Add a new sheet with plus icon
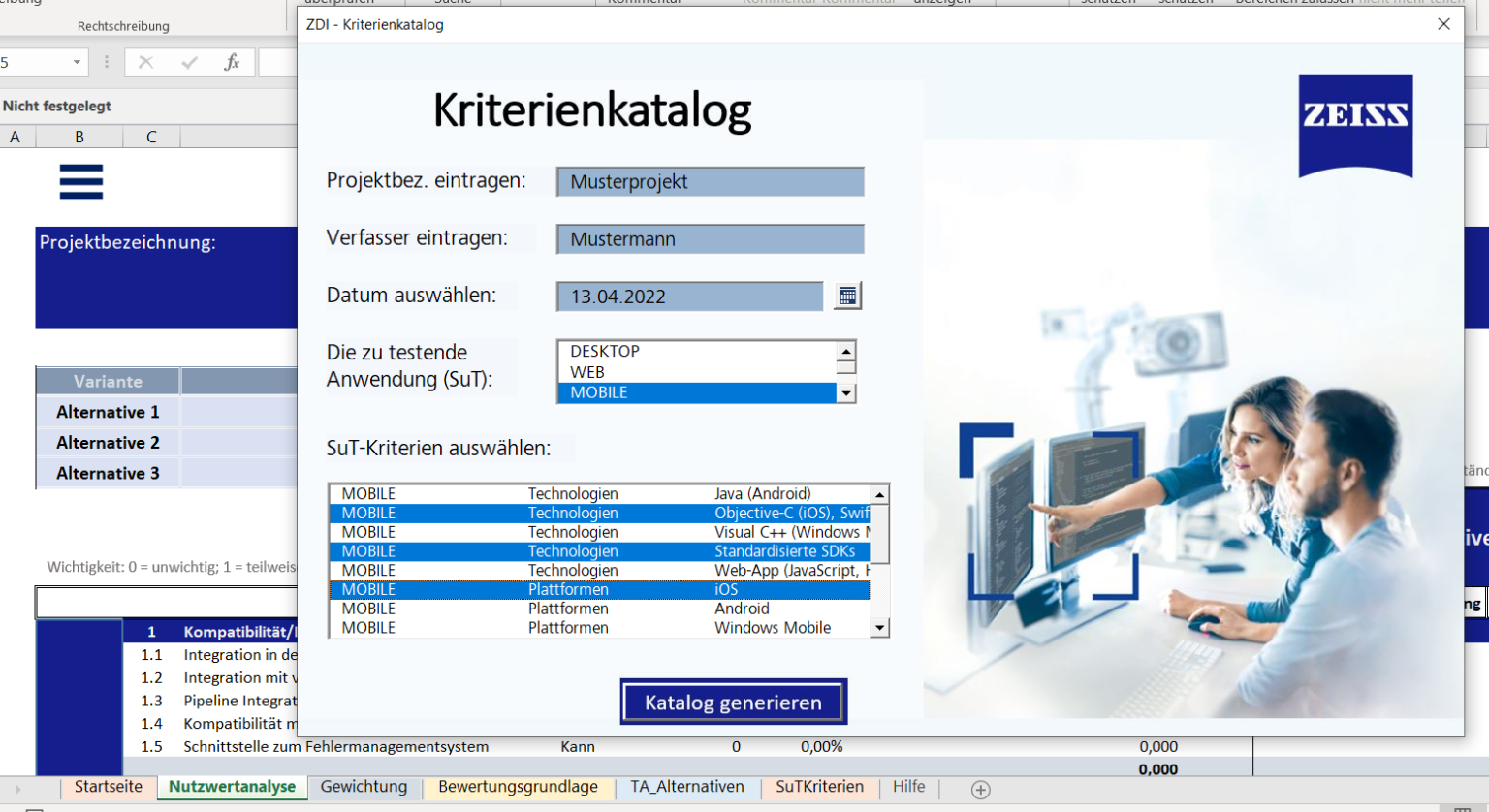The image size is (1489, 812). [x=980, y=789]
